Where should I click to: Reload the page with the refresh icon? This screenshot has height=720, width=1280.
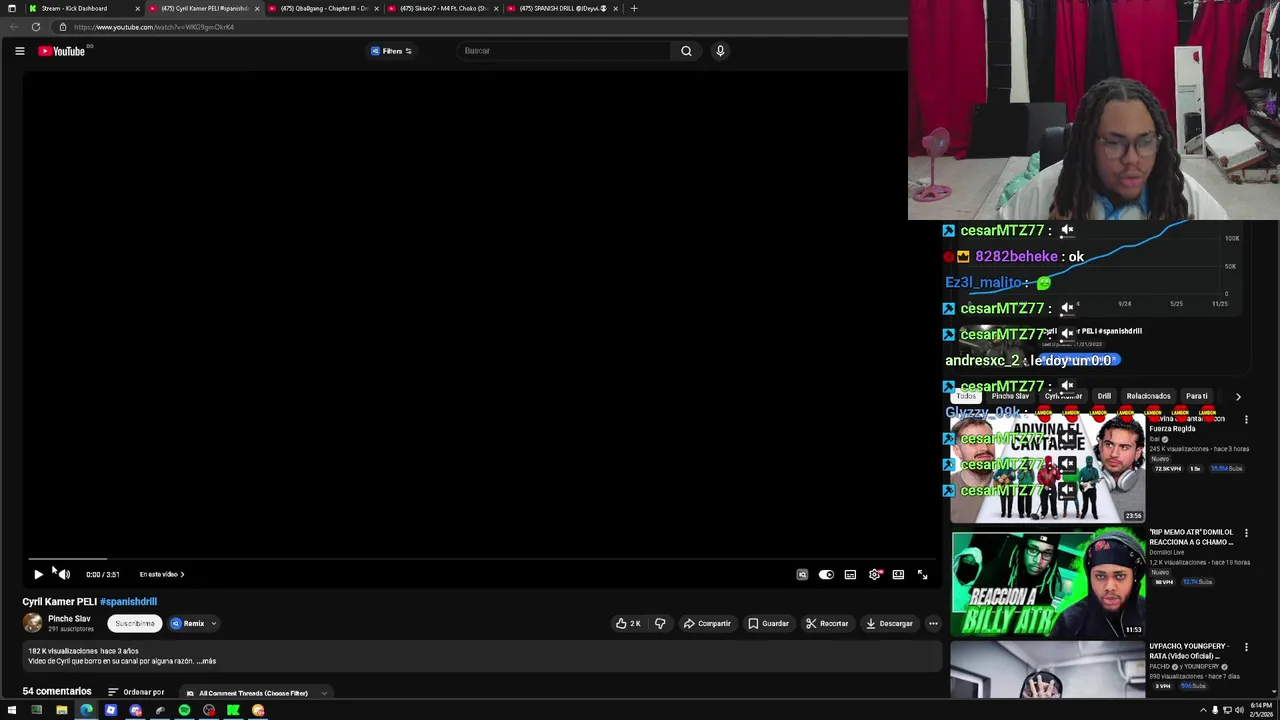click(x=35, y=27)
